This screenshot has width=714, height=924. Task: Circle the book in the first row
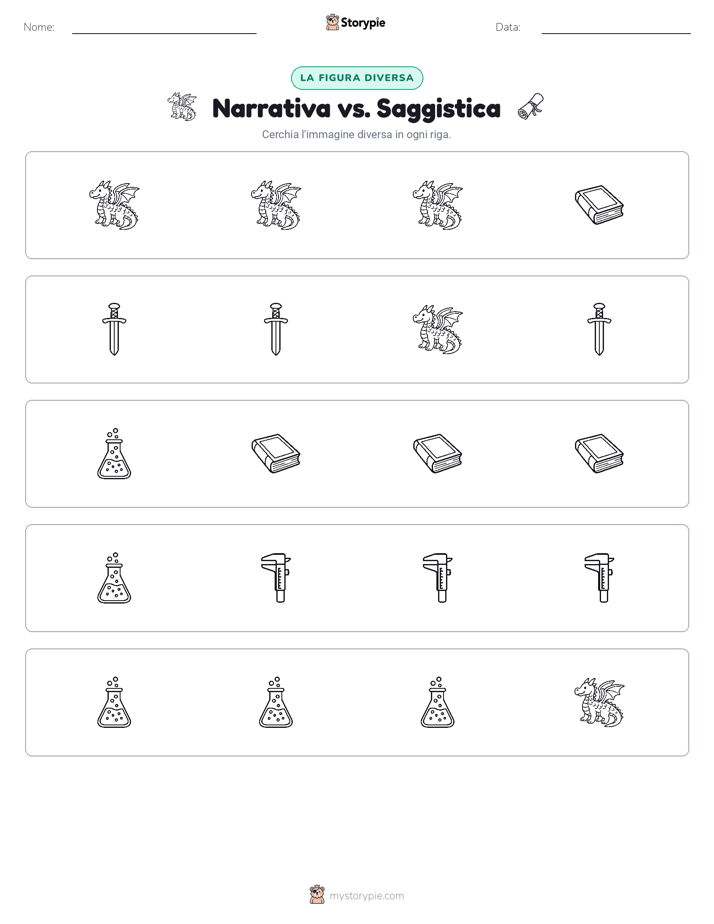(x=599, y=205)
